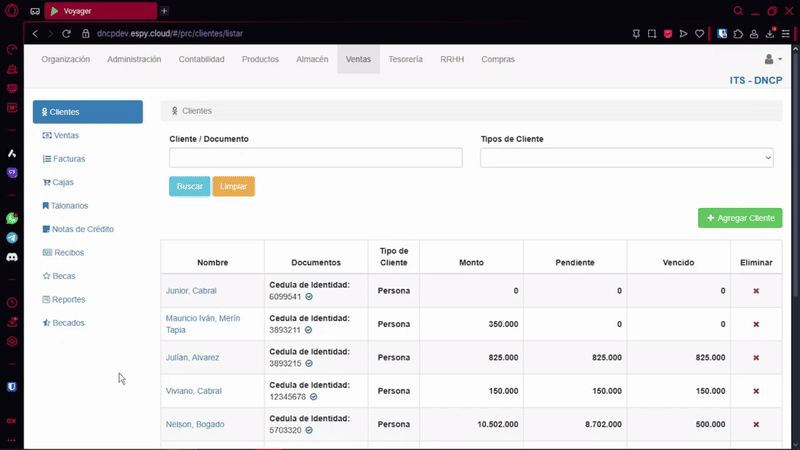
Task: Click verified check icon beside document 3893211
Action: click(308, 330)
